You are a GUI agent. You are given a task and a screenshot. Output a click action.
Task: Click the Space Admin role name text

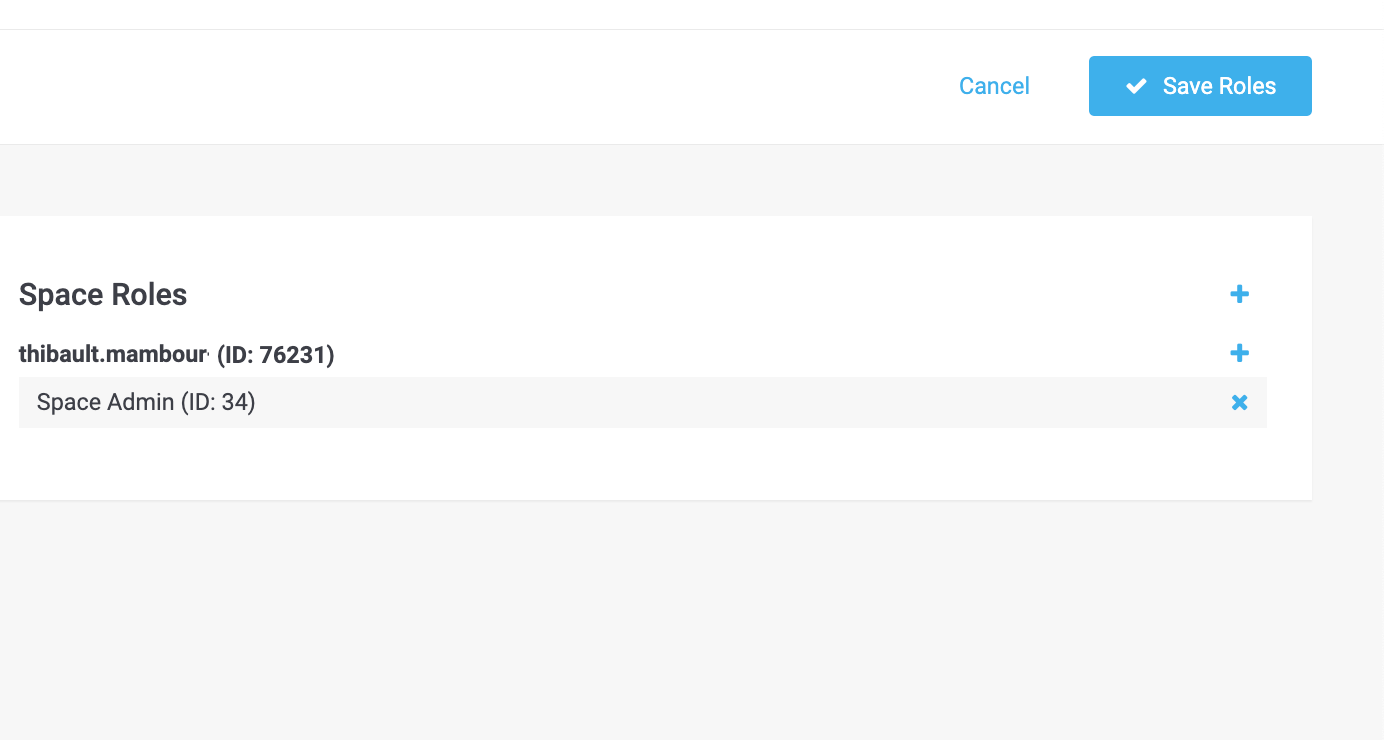[x=105, y=403]
